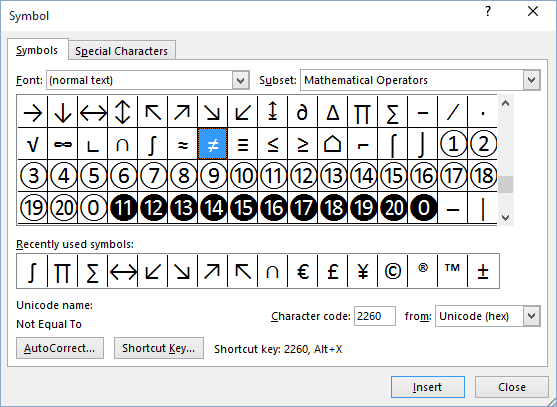Select the copyright © recently used symbol

coord(393,271)
